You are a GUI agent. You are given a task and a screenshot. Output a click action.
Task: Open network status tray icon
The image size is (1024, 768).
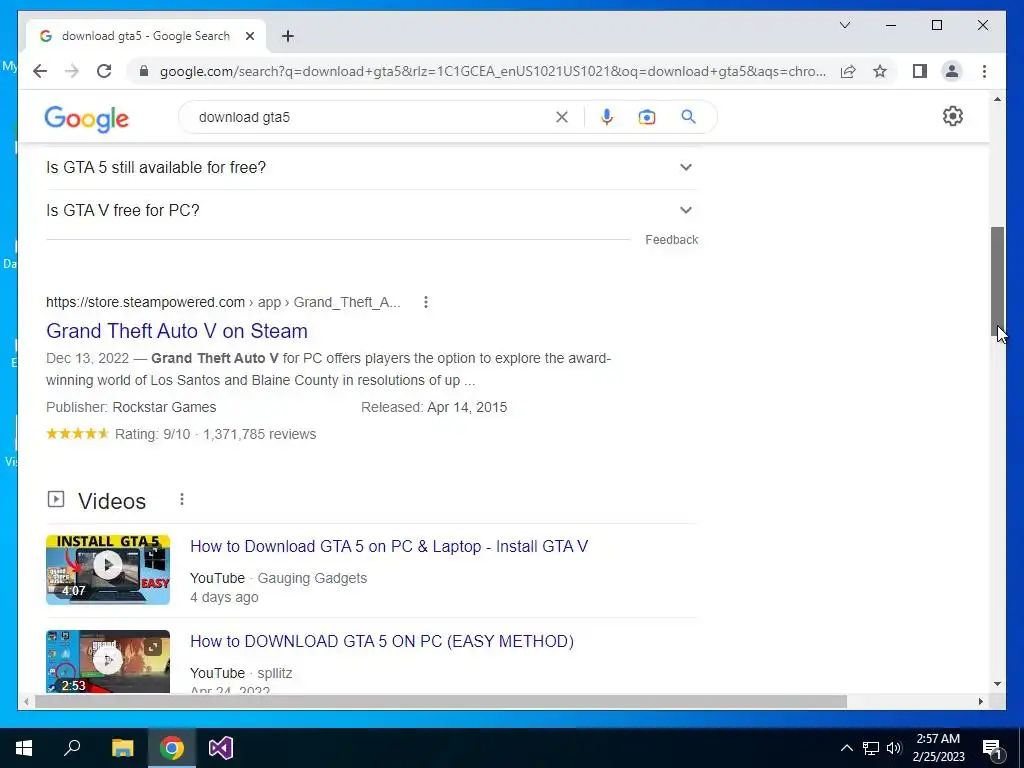(871, 748)
